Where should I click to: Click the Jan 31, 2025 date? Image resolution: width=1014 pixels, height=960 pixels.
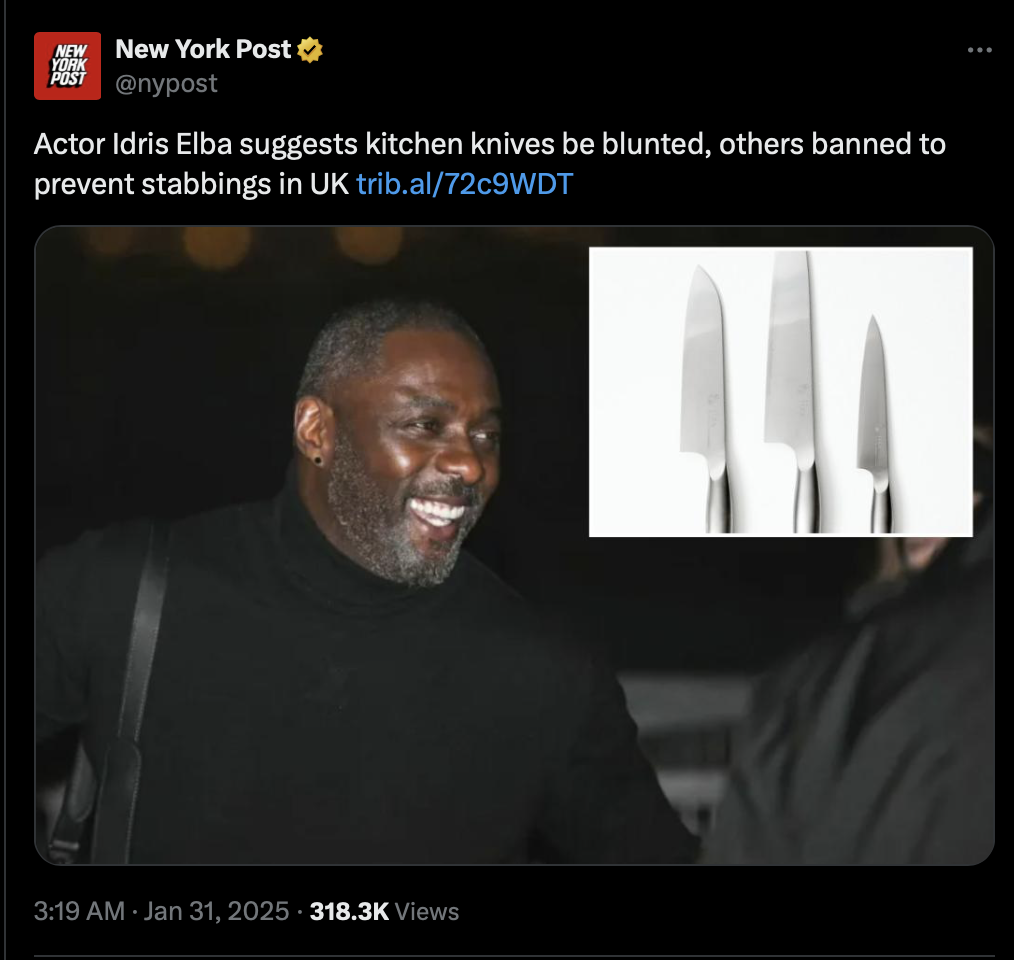pyautogui.click(x=216, y=911)
